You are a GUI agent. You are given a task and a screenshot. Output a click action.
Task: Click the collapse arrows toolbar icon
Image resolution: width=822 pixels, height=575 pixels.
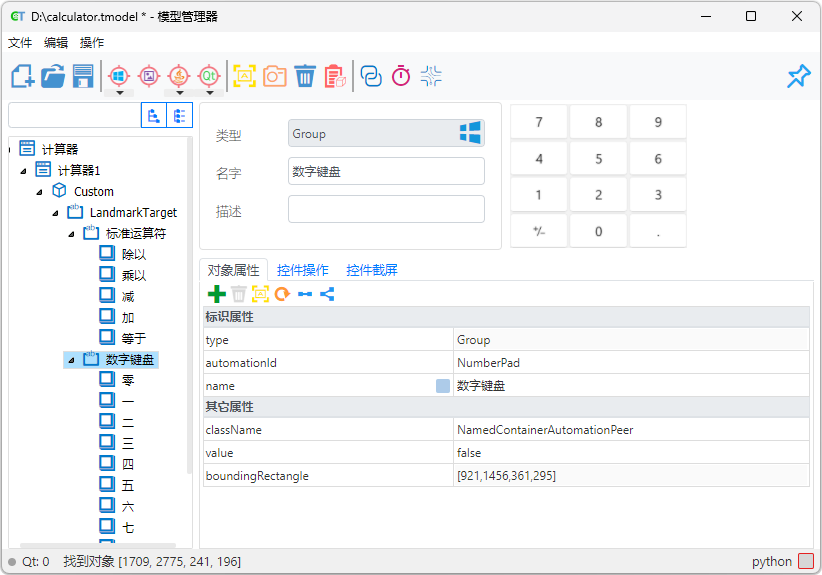(431, 77)
